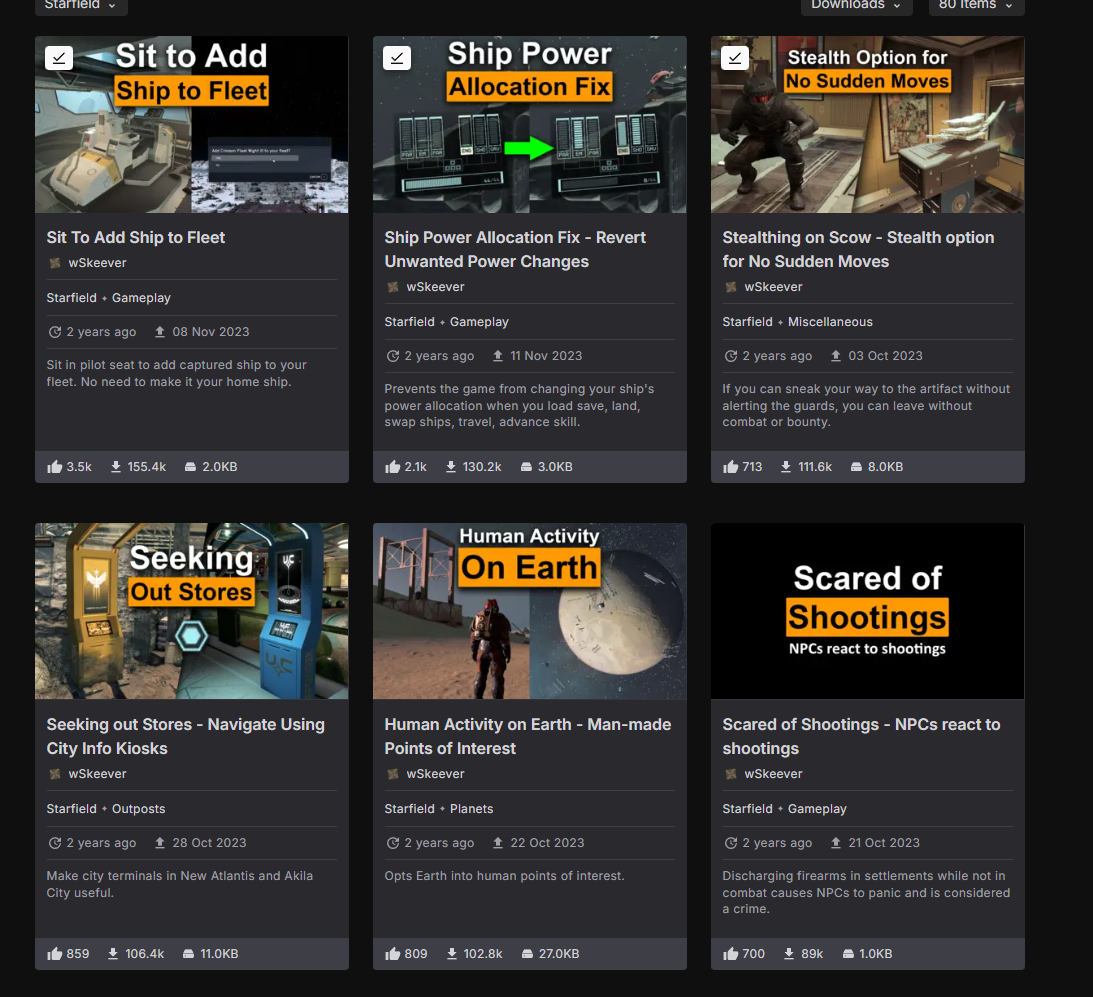Click Stealth Option for No Sudden Moves thumbnail
The image size is (1093, 997).
pyautogui.click(x=868, y=125)
